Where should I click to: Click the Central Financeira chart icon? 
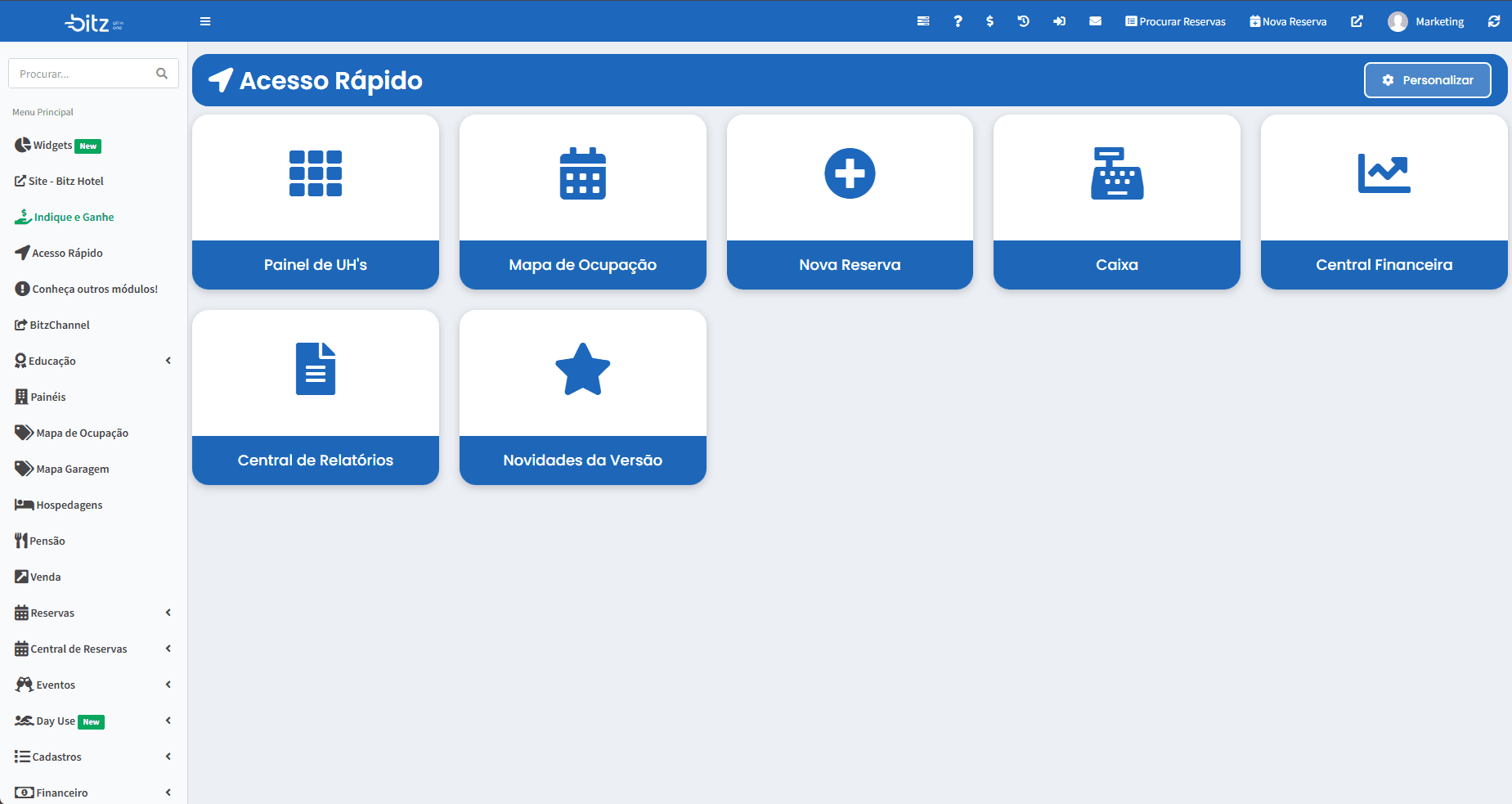coord(1384,173)
